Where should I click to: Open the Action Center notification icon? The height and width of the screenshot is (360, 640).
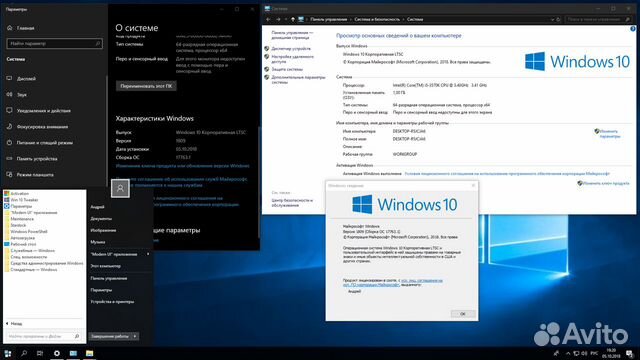coord(630,353)
